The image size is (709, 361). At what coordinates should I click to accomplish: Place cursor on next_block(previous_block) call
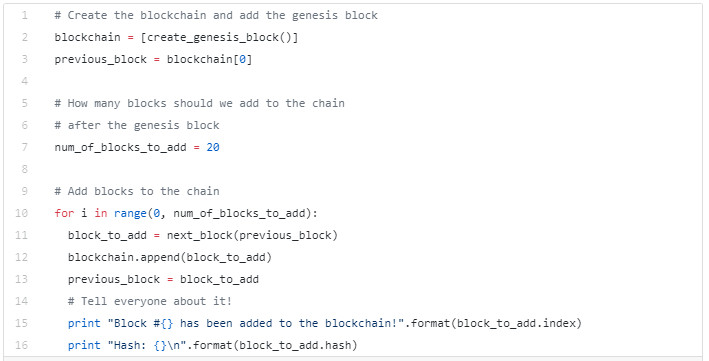pos(252,235)
